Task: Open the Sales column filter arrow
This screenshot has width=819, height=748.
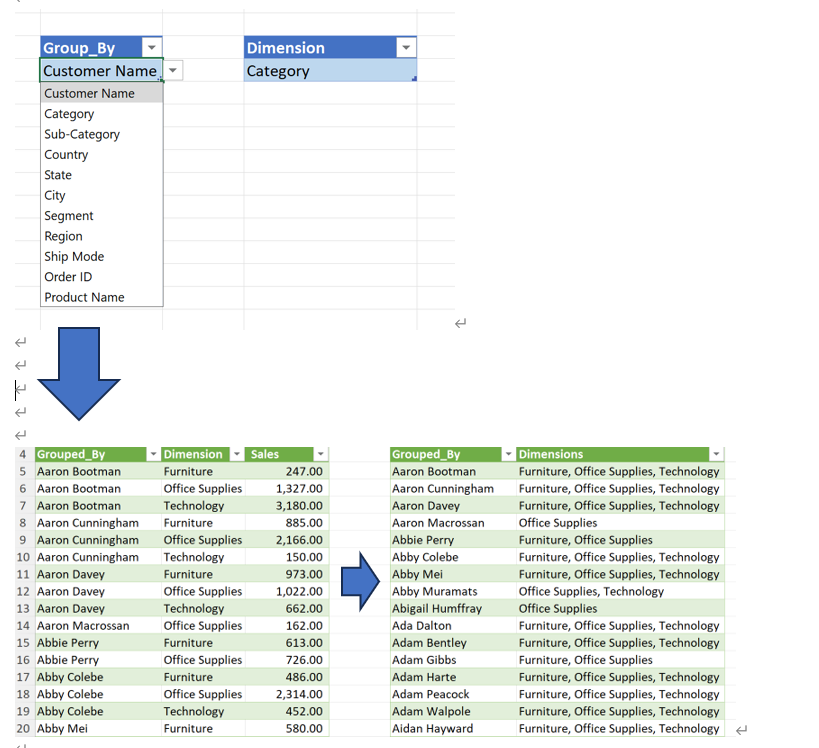Action: pos(320,455)
